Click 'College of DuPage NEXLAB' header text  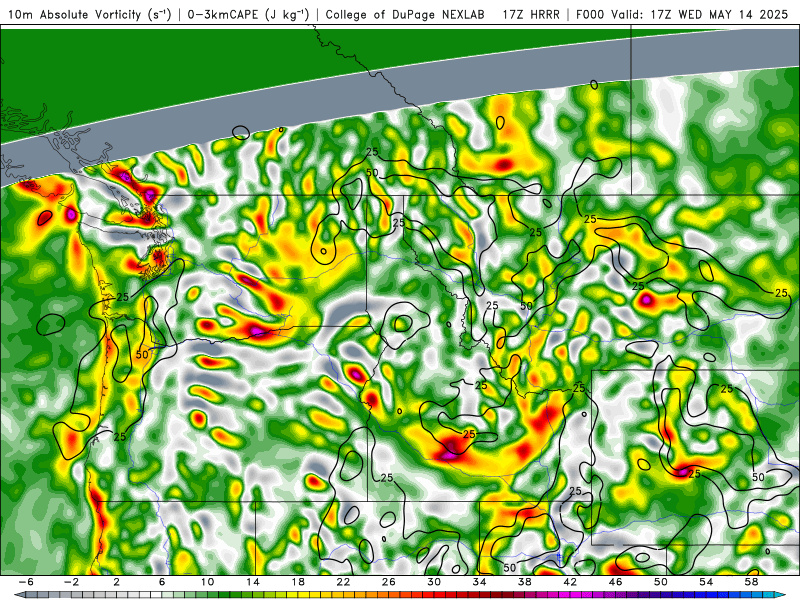coord(405,14)
